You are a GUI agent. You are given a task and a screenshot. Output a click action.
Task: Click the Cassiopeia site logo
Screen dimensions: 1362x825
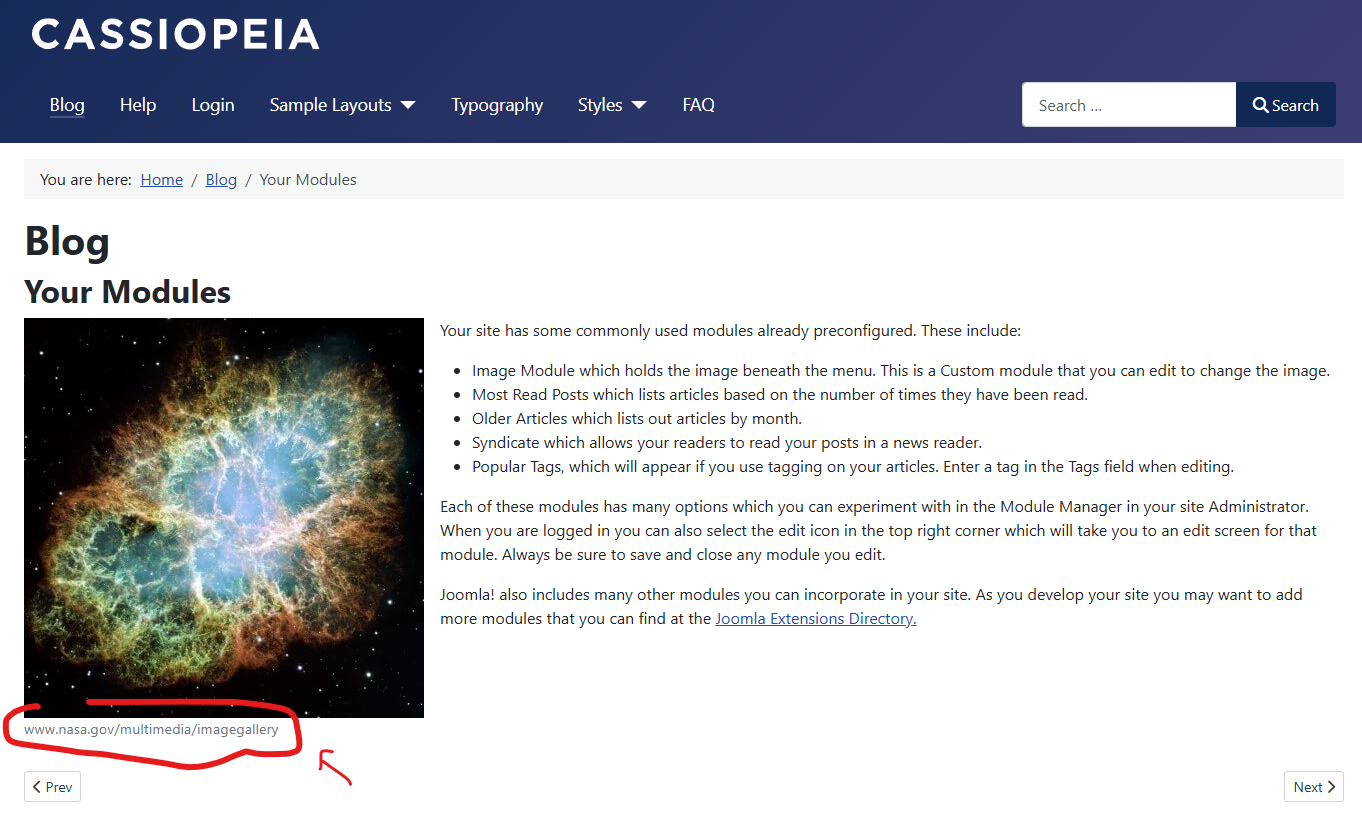[175, 34]
